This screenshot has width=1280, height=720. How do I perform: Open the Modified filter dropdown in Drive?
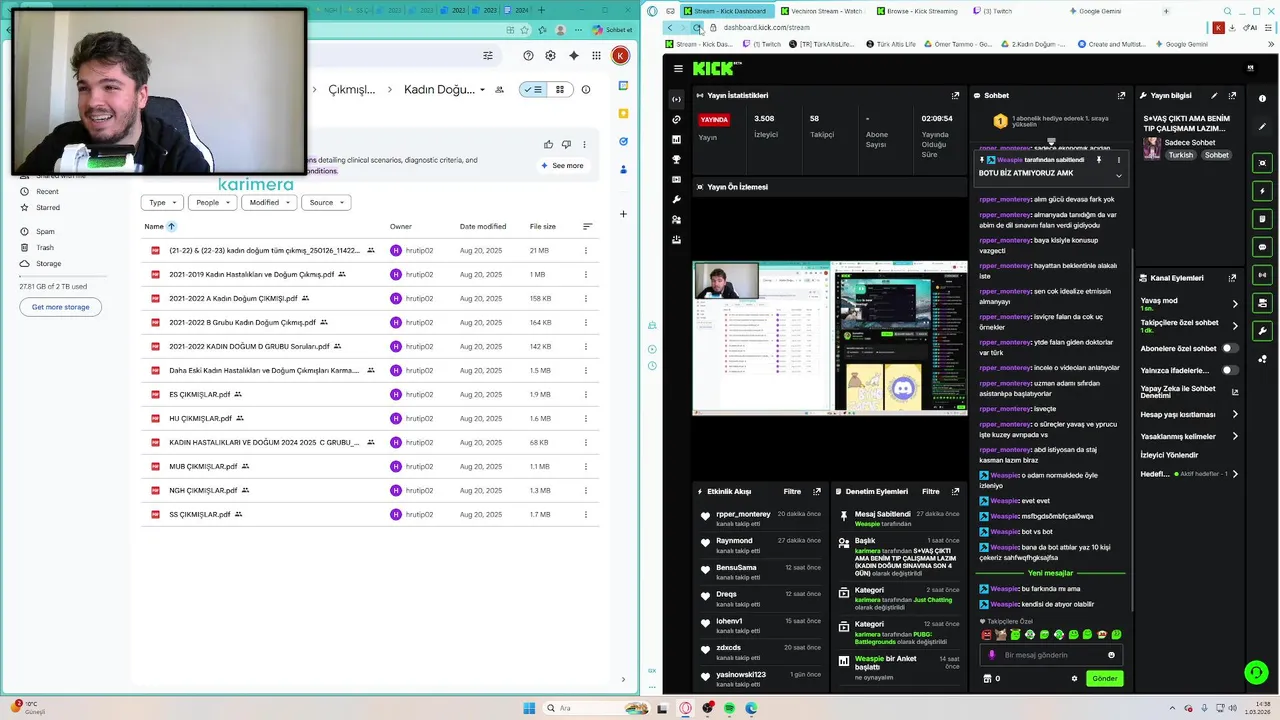[270, 202]
